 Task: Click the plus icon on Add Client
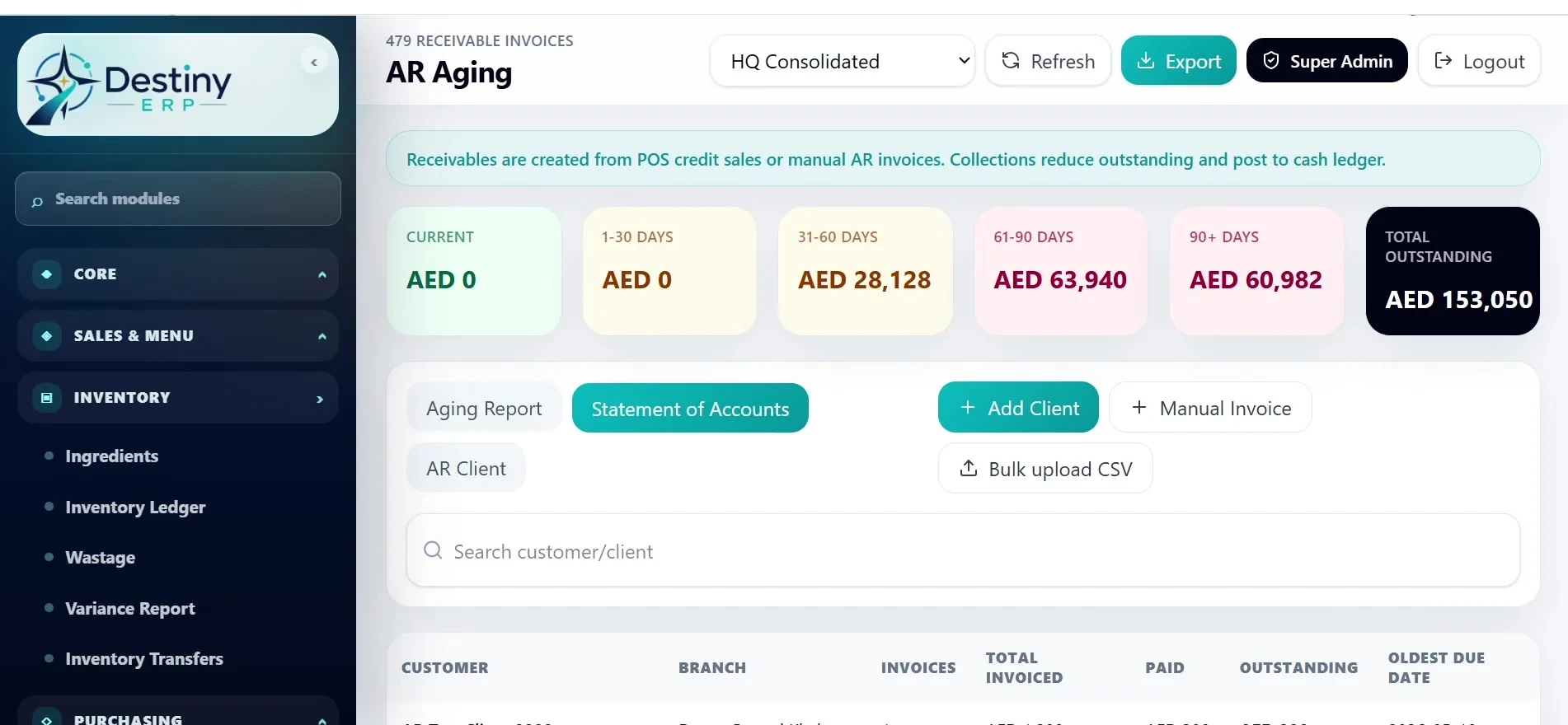[x=968, y=407]
